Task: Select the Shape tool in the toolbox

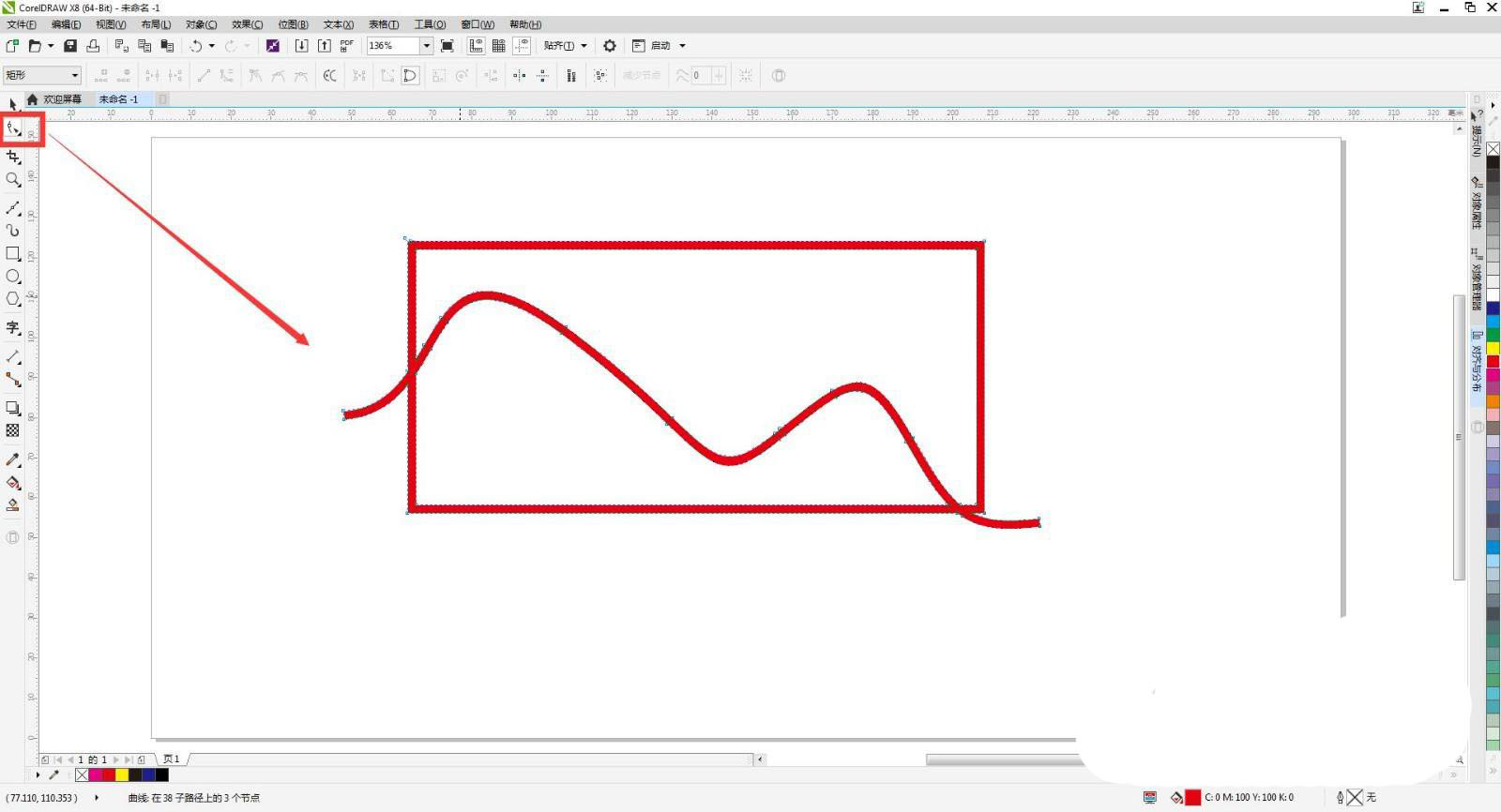Action: pos(13,128)
